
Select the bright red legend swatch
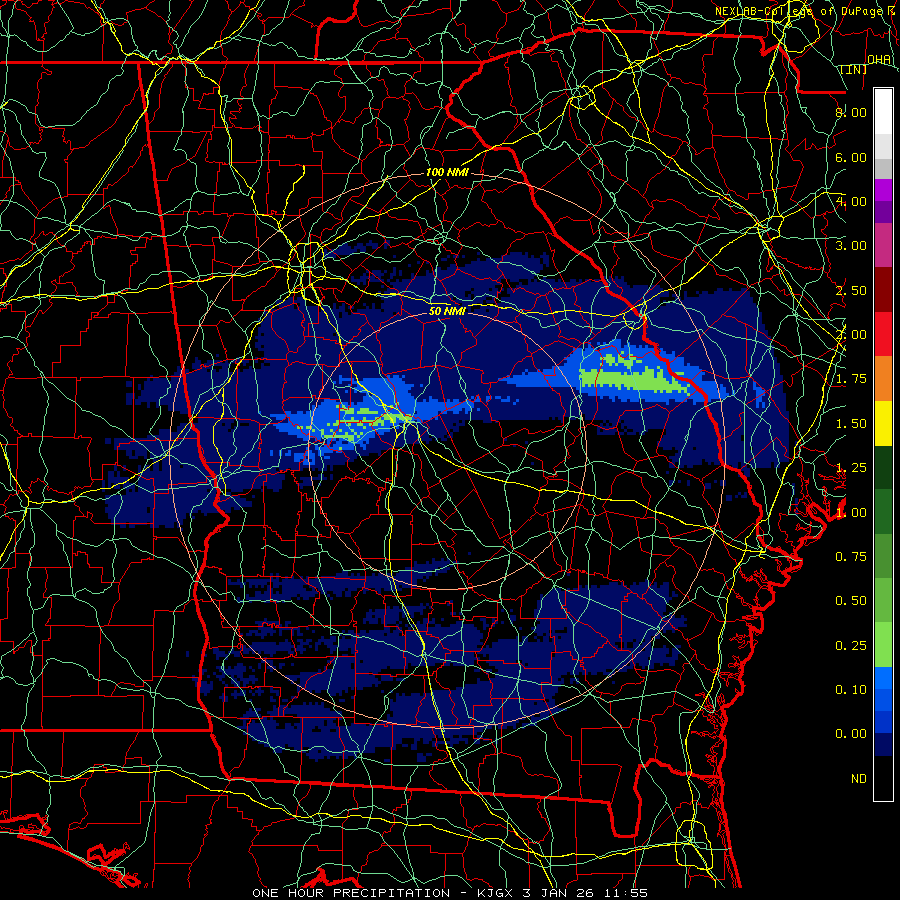coord(883,335)
